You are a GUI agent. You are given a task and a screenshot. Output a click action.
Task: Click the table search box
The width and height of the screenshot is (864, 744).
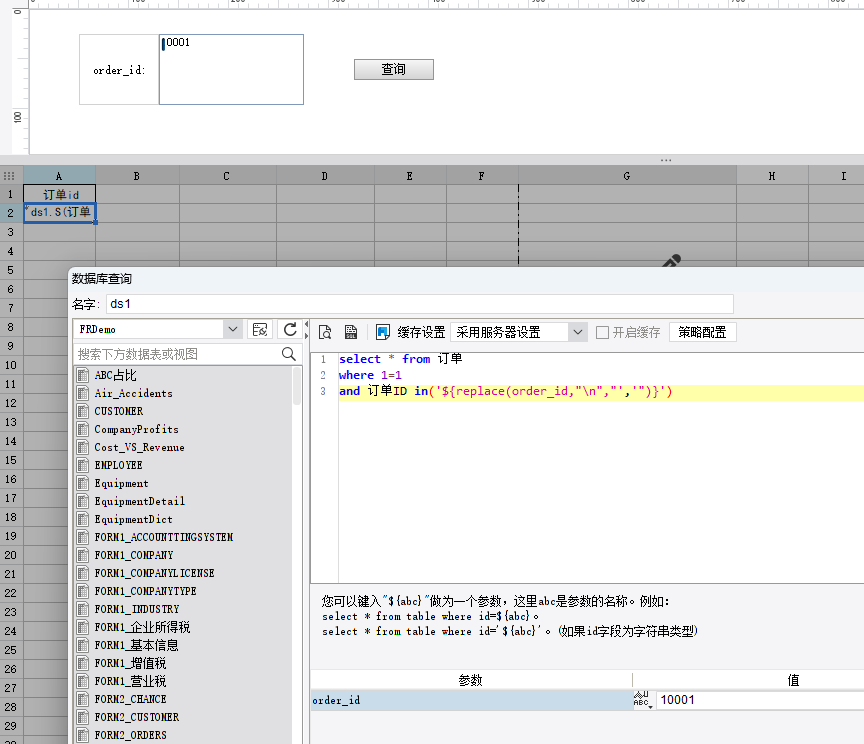pos(176,354)
